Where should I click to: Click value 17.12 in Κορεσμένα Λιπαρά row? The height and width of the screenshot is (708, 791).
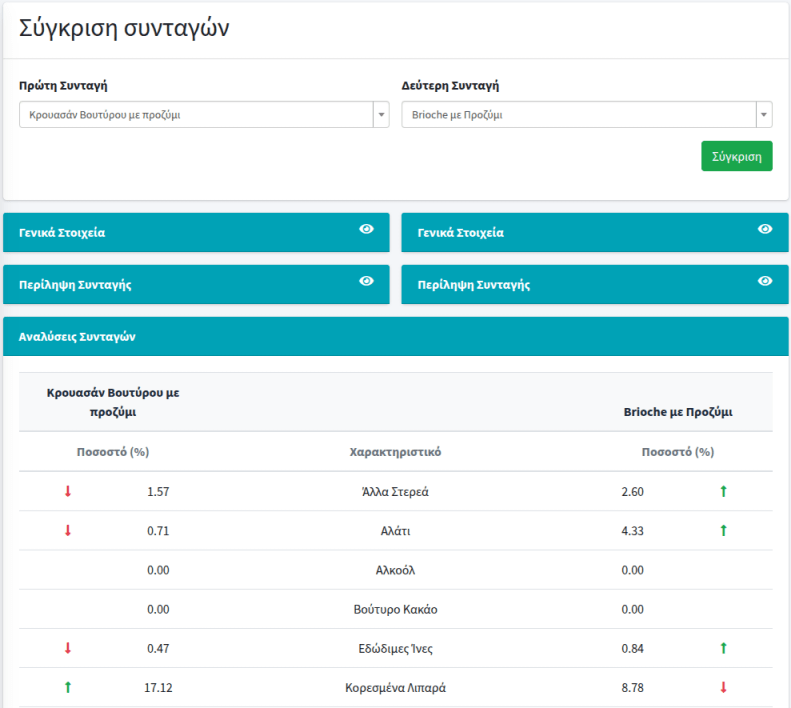[158, 688]
